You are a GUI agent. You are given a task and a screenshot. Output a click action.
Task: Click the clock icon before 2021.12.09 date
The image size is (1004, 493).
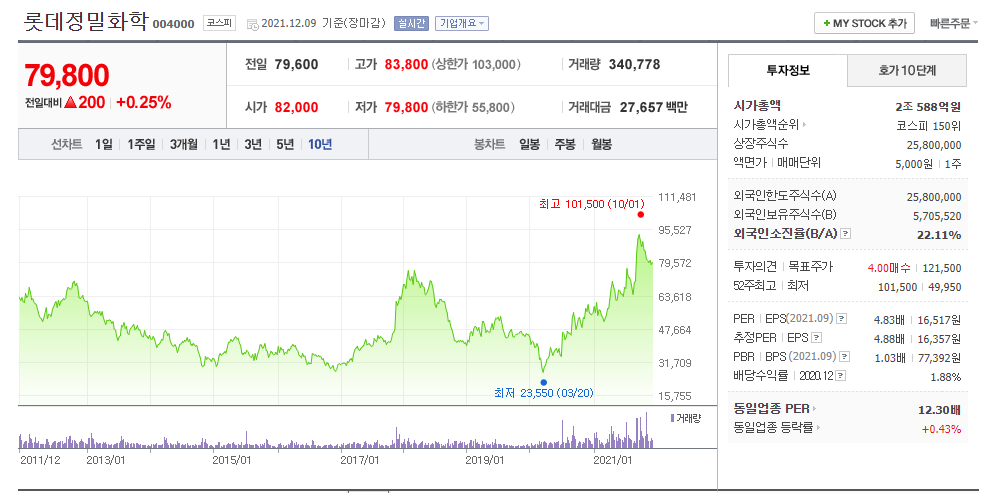pos(253,24)
